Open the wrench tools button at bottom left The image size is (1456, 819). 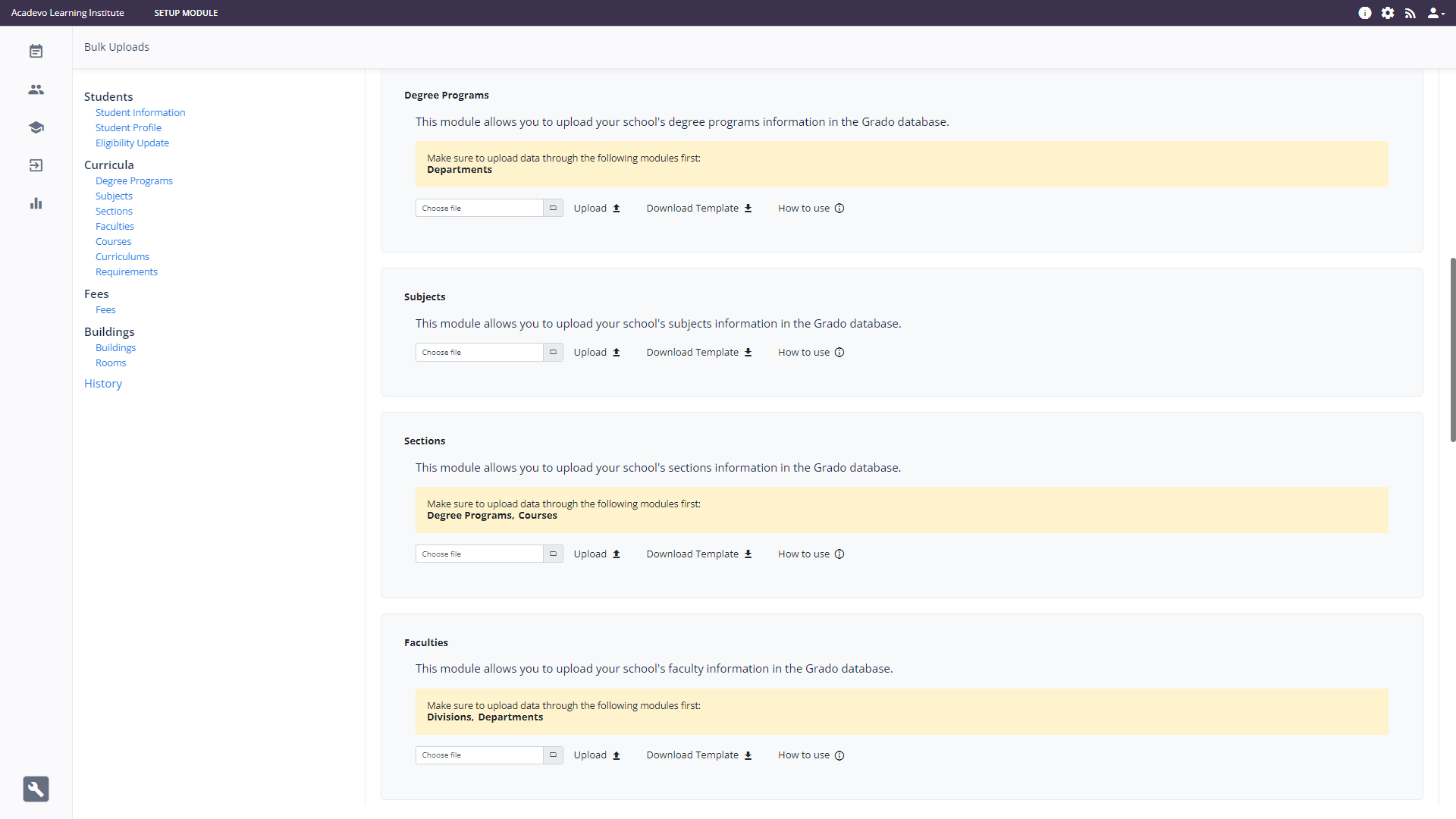coord(36,789)
